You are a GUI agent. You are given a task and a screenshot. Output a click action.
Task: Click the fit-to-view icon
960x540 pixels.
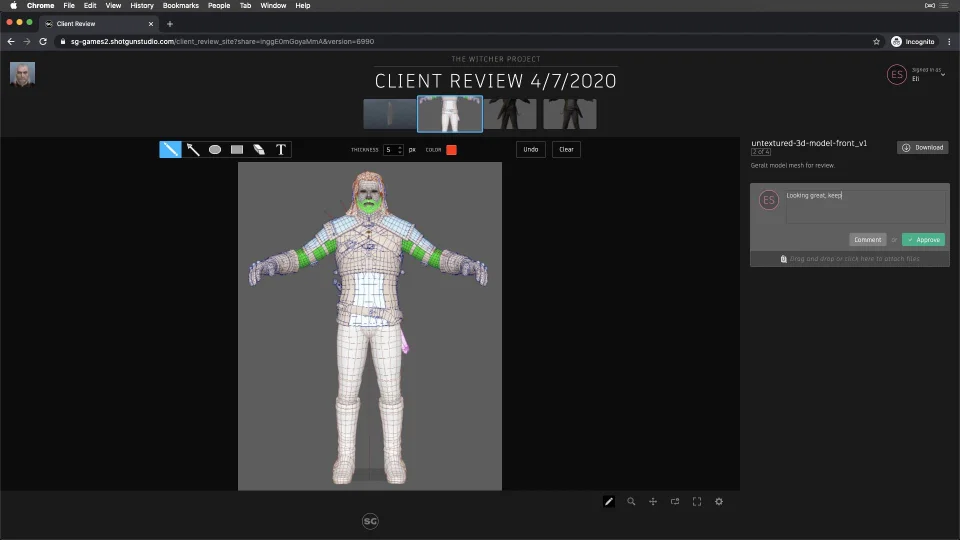point(675,501)
